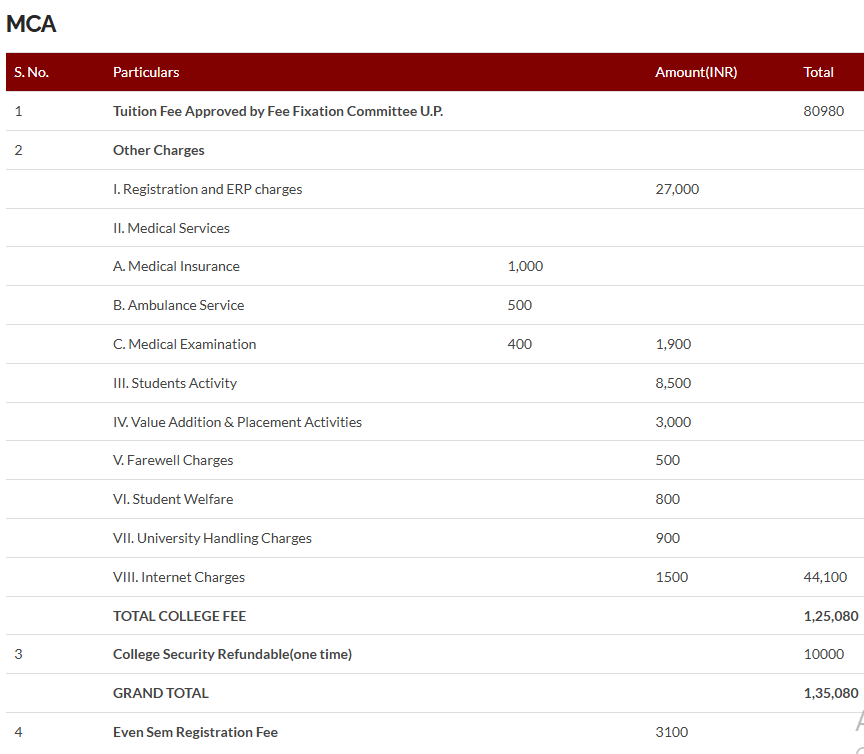864x754 pixels.
Task: Select the Ambulance Service label
Action: click(x=179, y=305)
